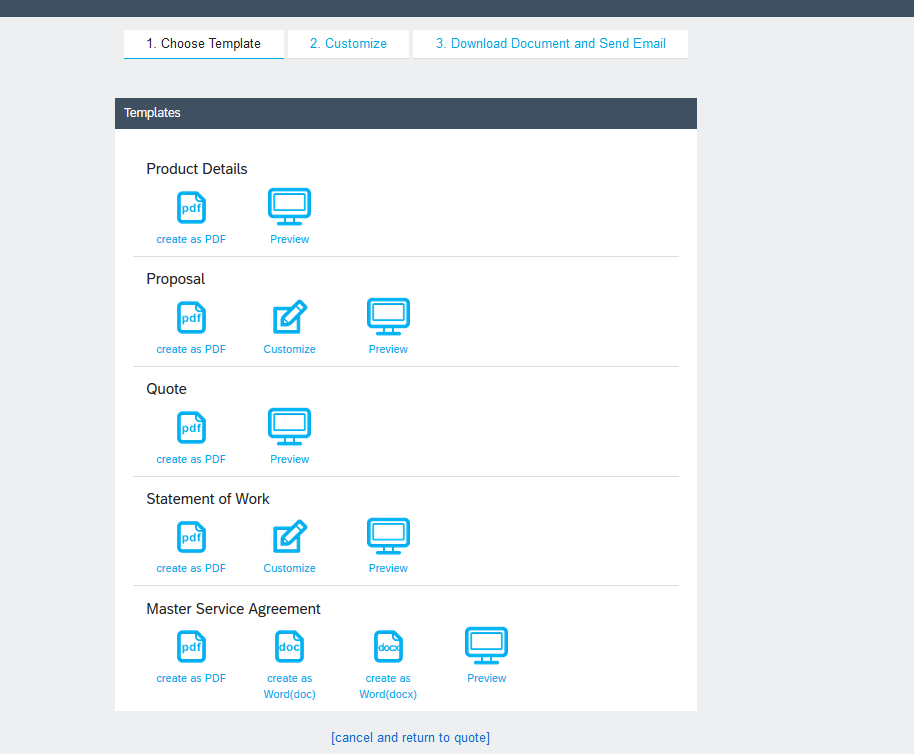Click 'cancel and return to quote' link
Image resolution: width=914 pixels, height=754 pixels.
tap(410, 738)
